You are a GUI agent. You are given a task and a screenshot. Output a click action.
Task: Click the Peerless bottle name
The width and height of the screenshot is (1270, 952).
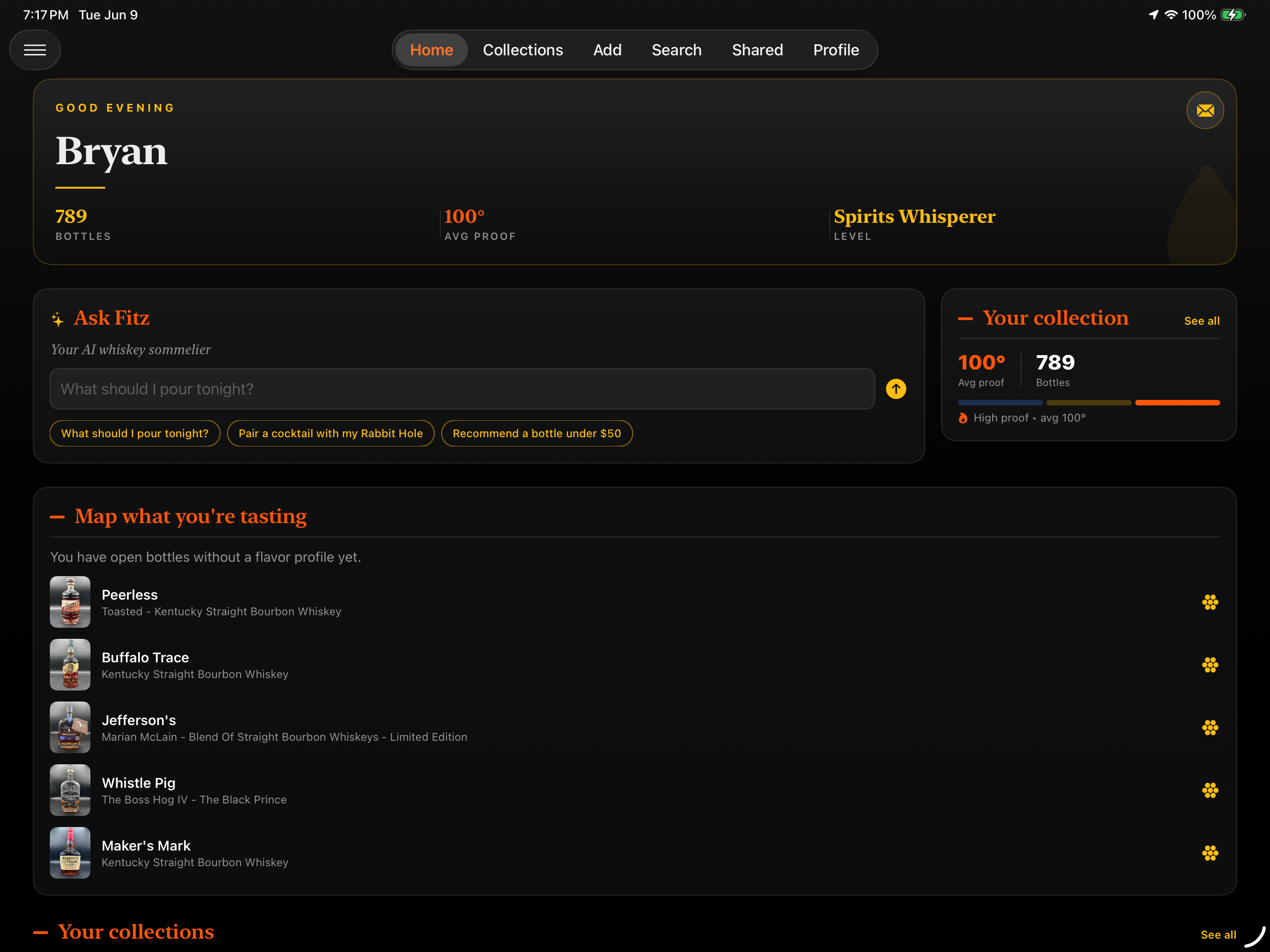(130, 595)
